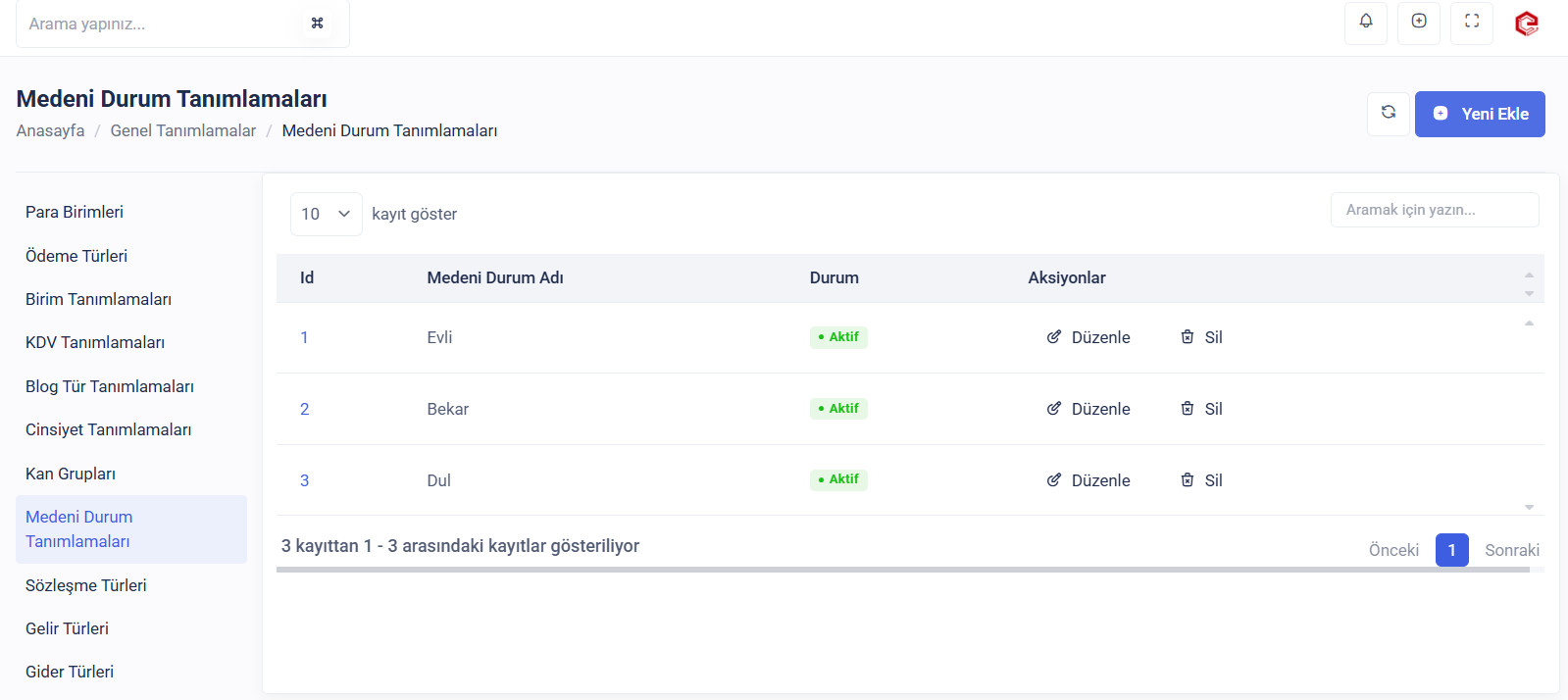This screenshot has height=700, width=1568.
Task: Go to Sözleşme Türleri sidebar item
Action: point(86,585)
